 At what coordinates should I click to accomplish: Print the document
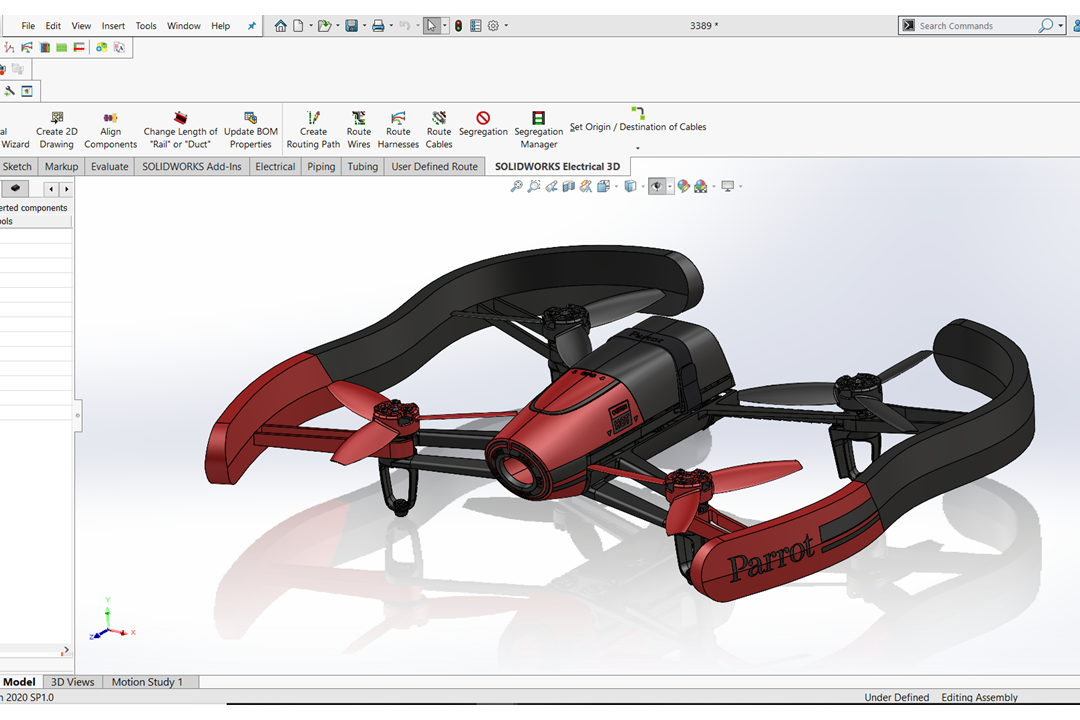pos(378,25)
